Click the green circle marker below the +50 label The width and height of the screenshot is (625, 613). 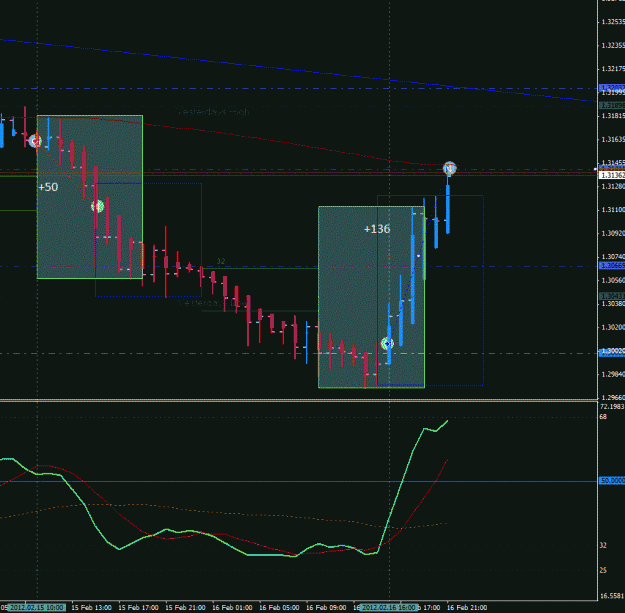pyautogui.click(x=98, y=206)
